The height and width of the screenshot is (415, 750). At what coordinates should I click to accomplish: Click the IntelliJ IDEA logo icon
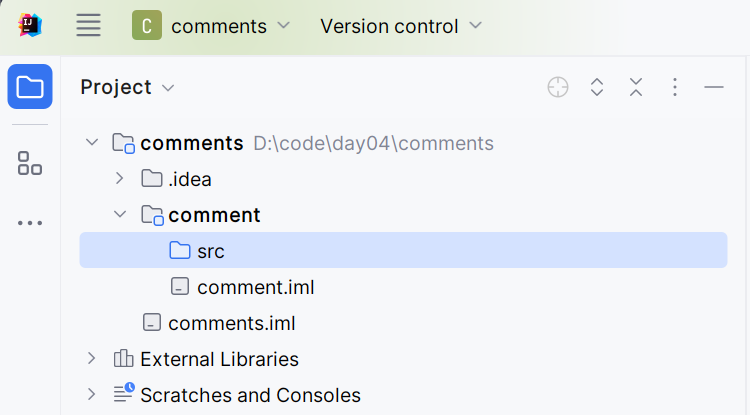click(x=30, y=26)
